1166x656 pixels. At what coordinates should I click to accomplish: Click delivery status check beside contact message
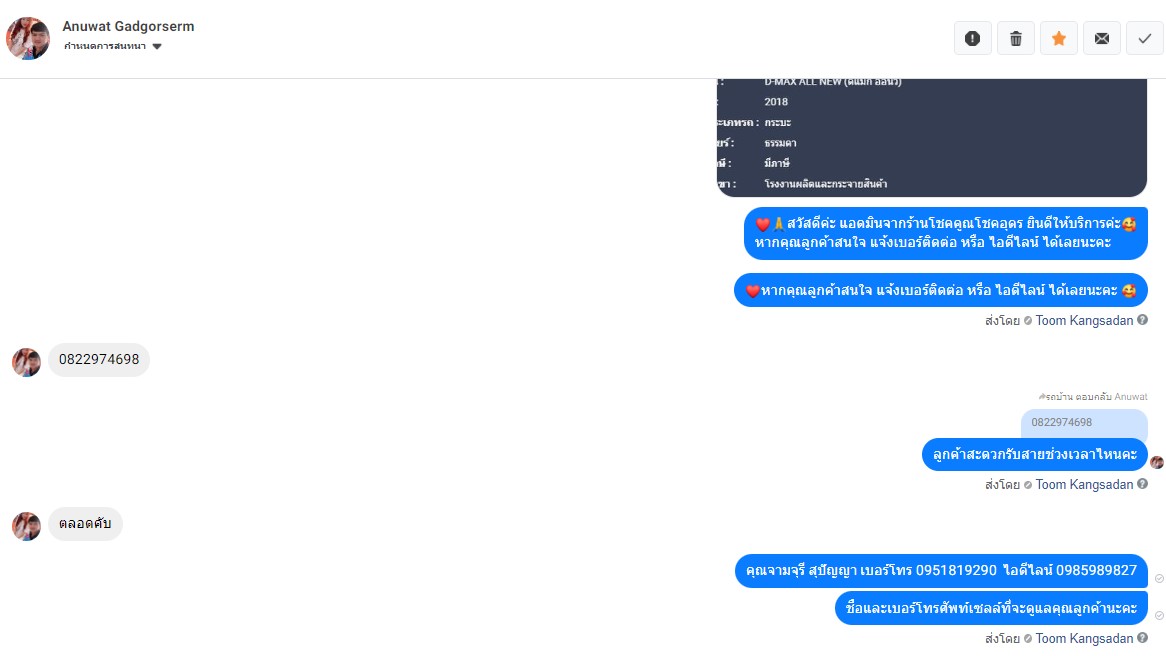(1159, 579)
